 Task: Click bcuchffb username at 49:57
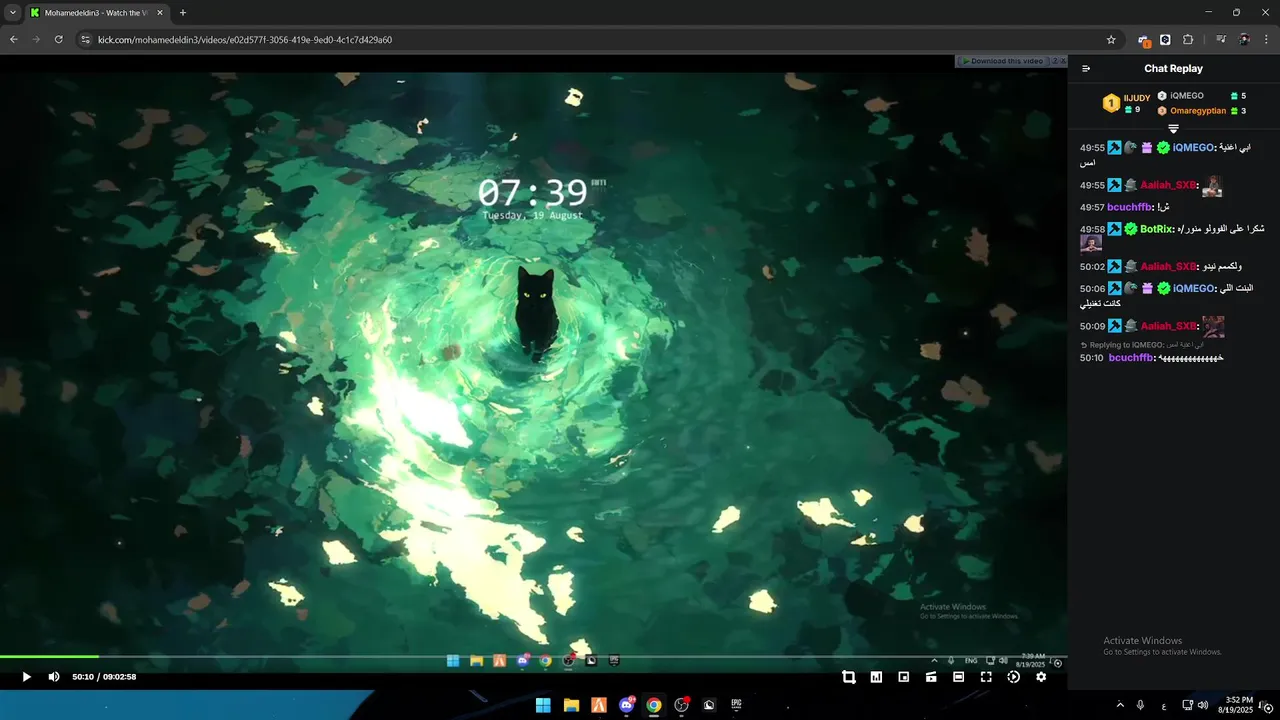point(1129,207)
